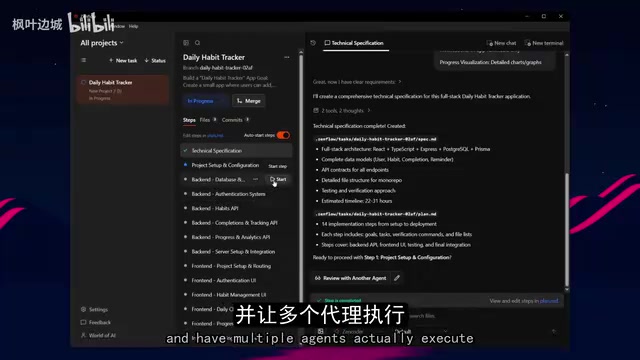The width and height of the screenshot is (640, 360).
Task: Click Review with Another Agent
Action: pos(351,278)
